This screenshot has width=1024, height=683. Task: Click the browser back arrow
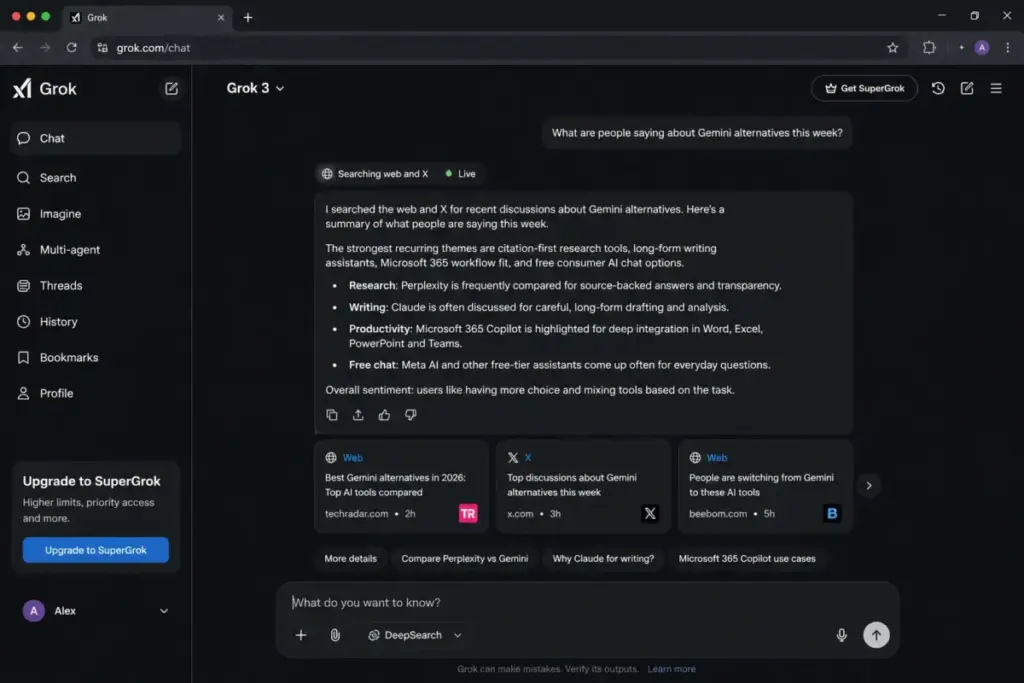tap(18, 48)
